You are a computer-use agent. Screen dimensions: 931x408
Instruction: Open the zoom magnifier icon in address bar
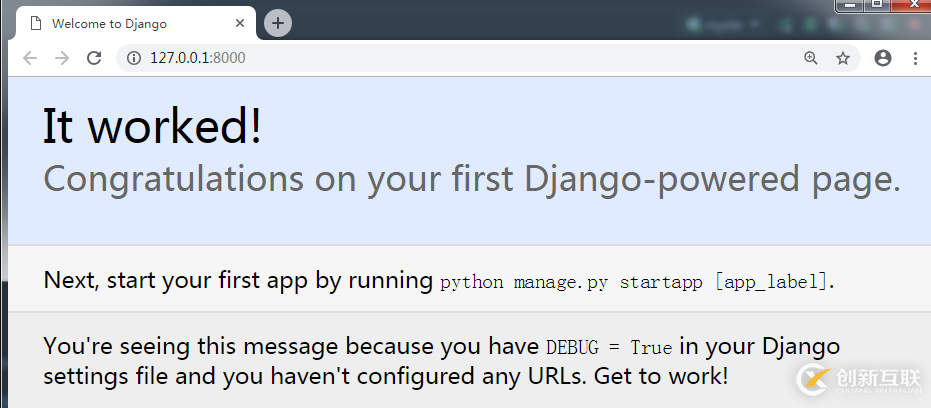pyautogui.click(x=811, y=58)
